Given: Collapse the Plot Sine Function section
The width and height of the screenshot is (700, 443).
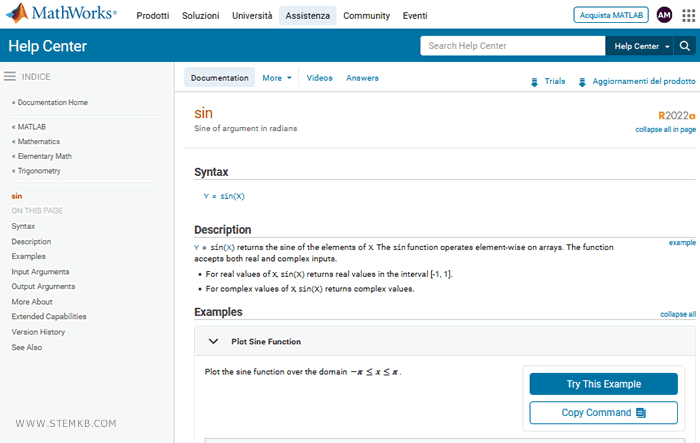Looking at the screenshot, I should [213, 341].
